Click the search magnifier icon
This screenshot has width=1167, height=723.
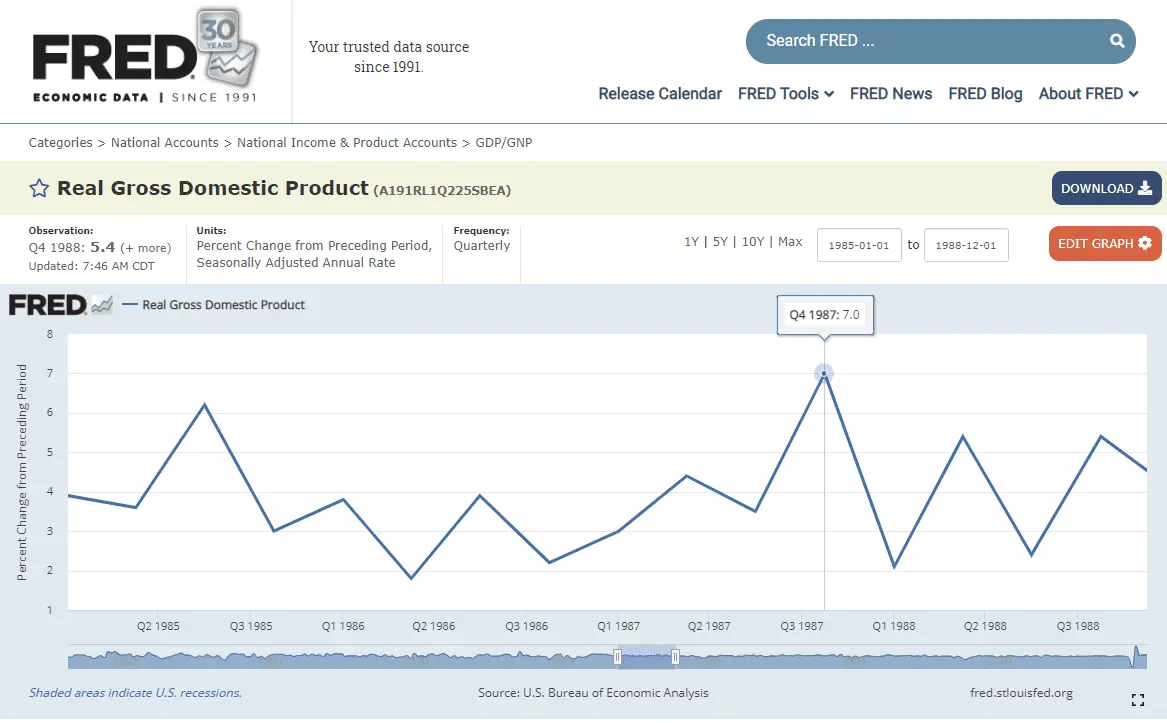click(1117, 41)
